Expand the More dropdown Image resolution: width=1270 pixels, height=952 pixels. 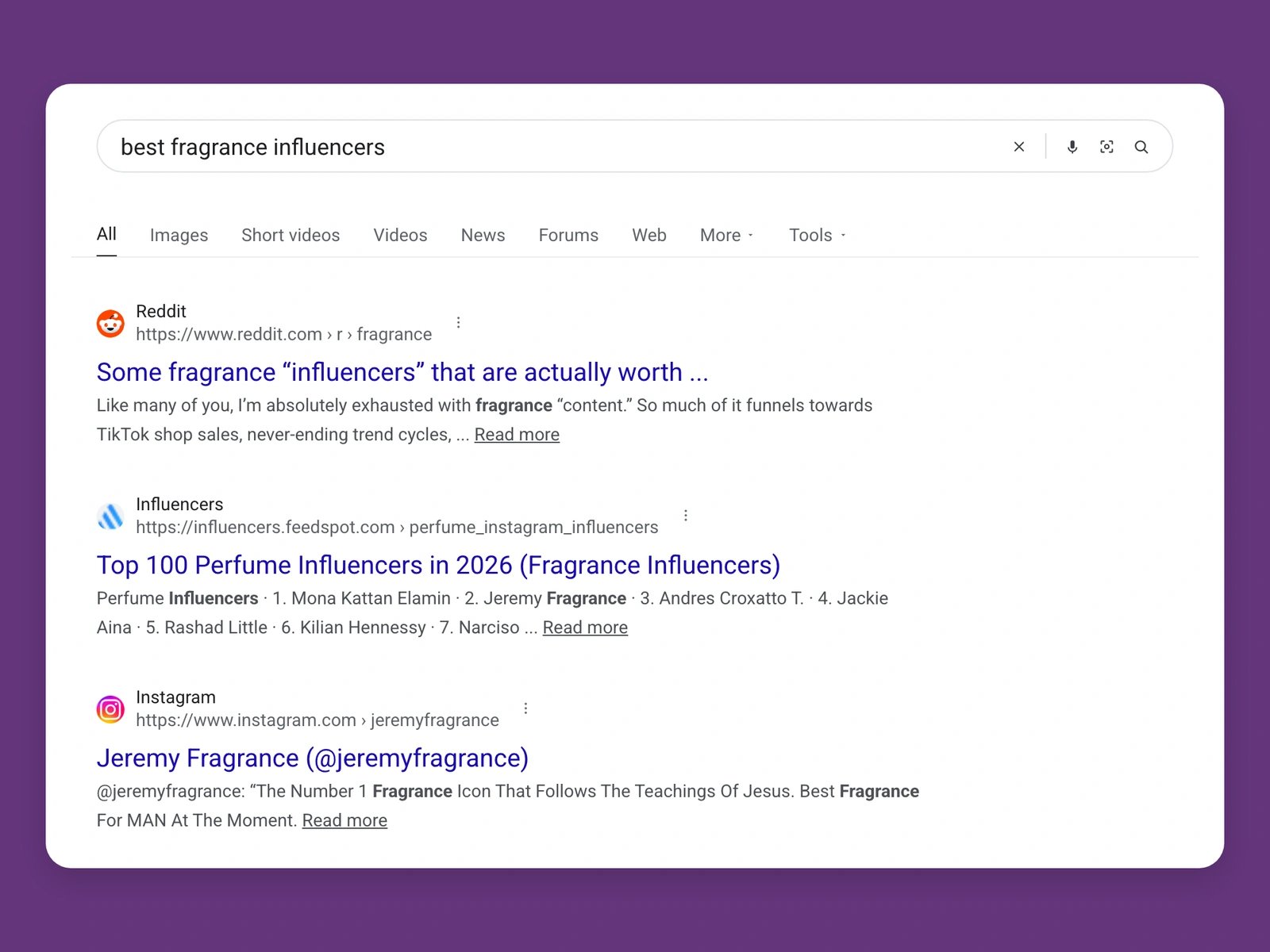tap(727, 235)
